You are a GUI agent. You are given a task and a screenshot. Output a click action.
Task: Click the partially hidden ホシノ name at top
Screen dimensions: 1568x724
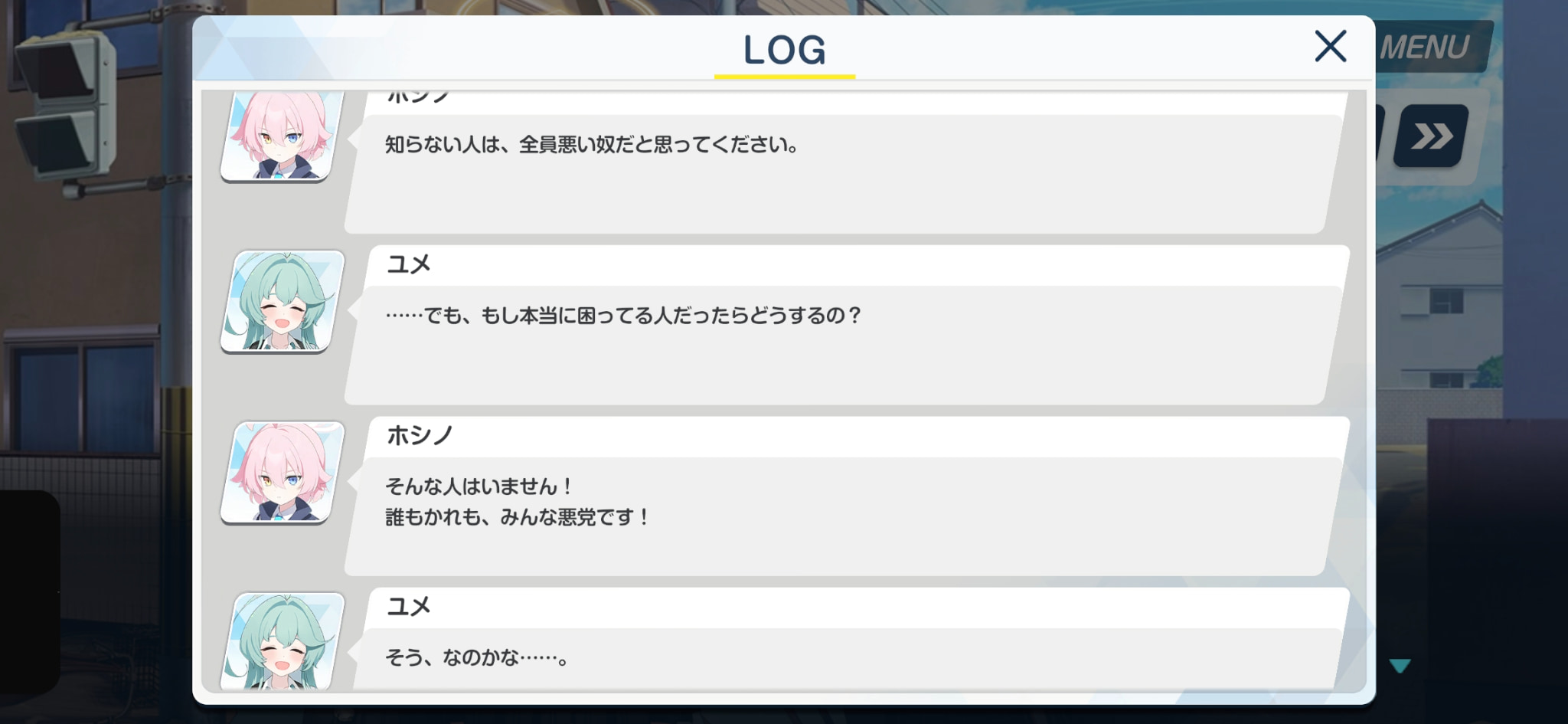click(x=418, y=97)
